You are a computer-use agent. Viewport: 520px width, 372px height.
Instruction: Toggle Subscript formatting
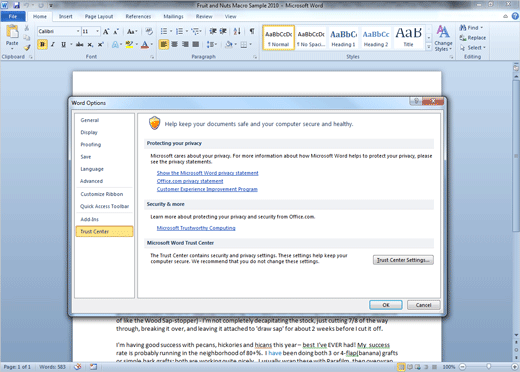click(x=90, y=45)
